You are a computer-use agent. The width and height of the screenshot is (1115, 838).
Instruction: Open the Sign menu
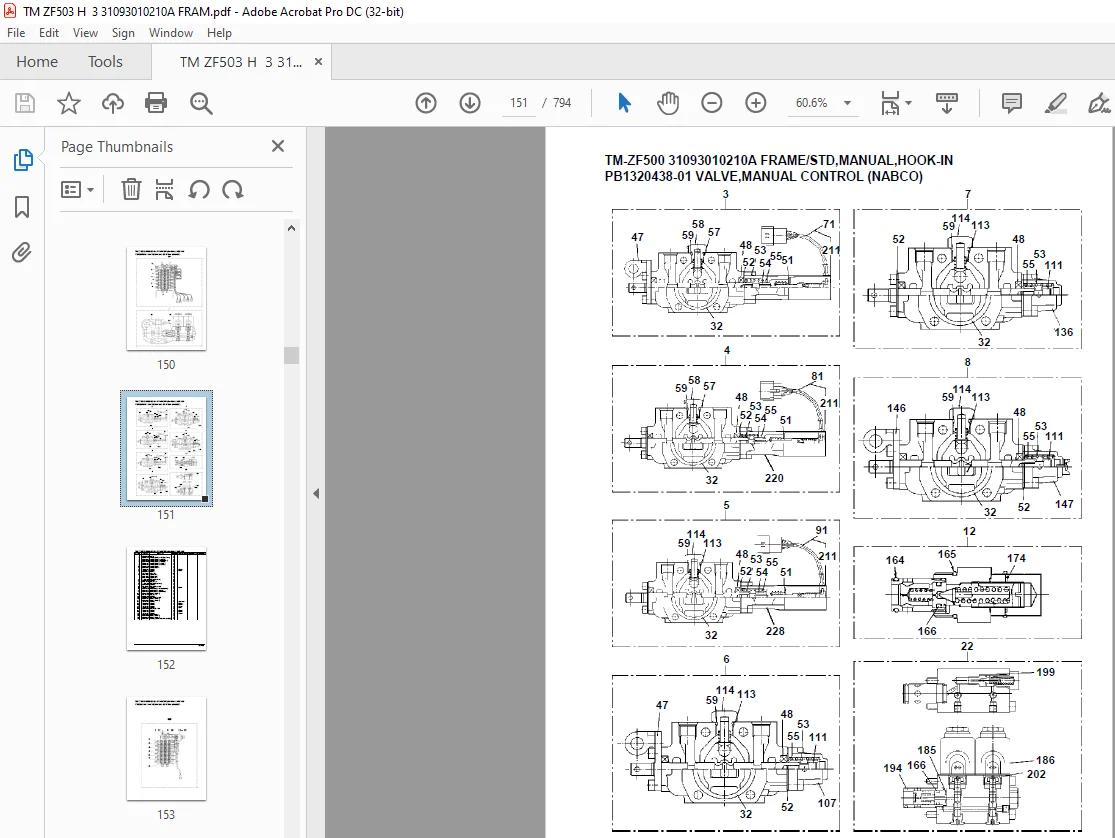click(123, 33)
